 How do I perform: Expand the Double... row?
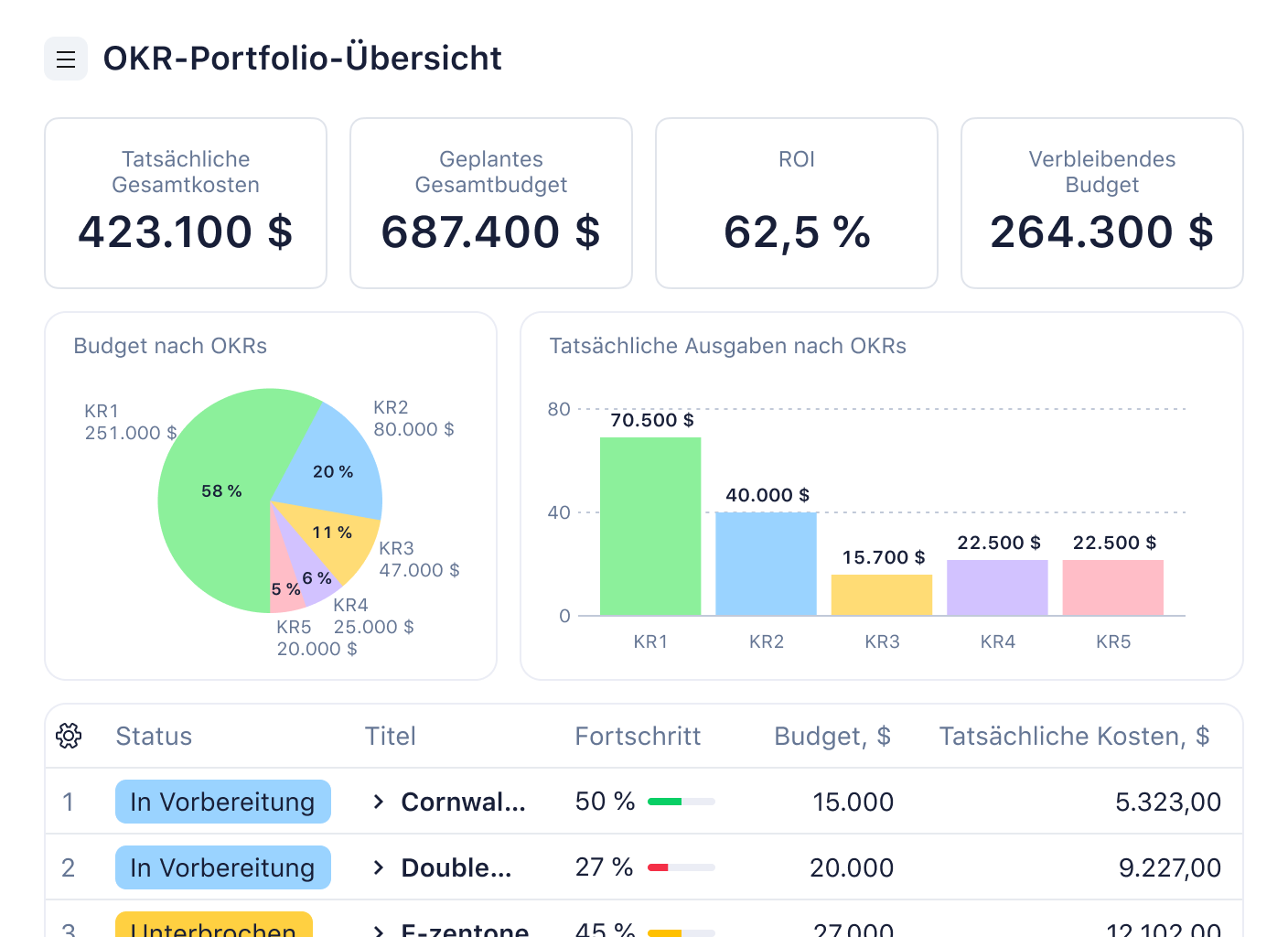[x=378, y=867]
